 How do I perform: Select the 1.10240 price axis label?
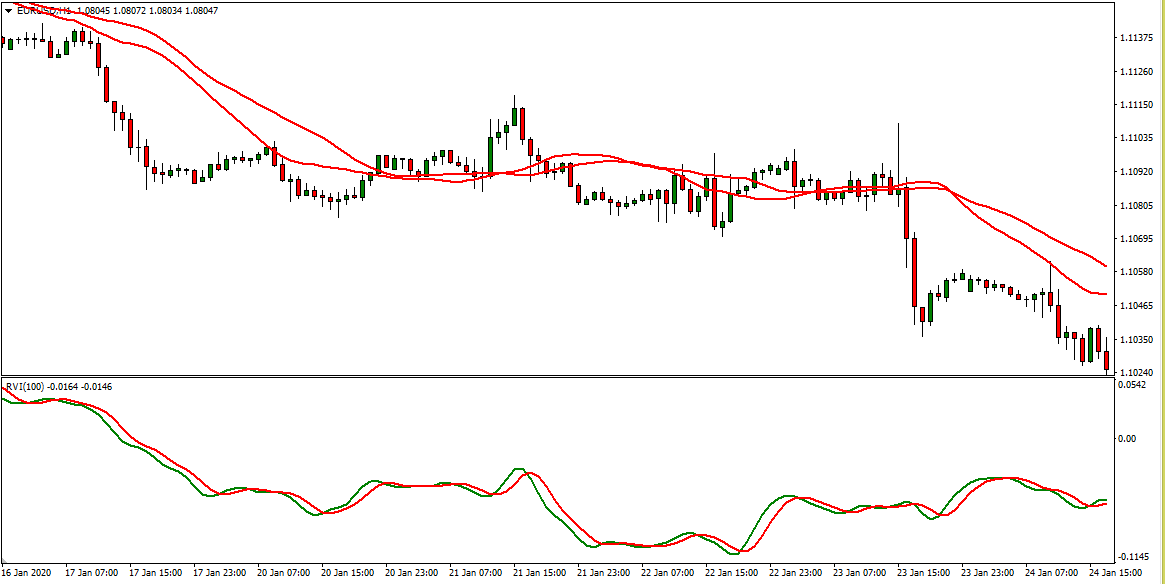[x=1137, y=373]
